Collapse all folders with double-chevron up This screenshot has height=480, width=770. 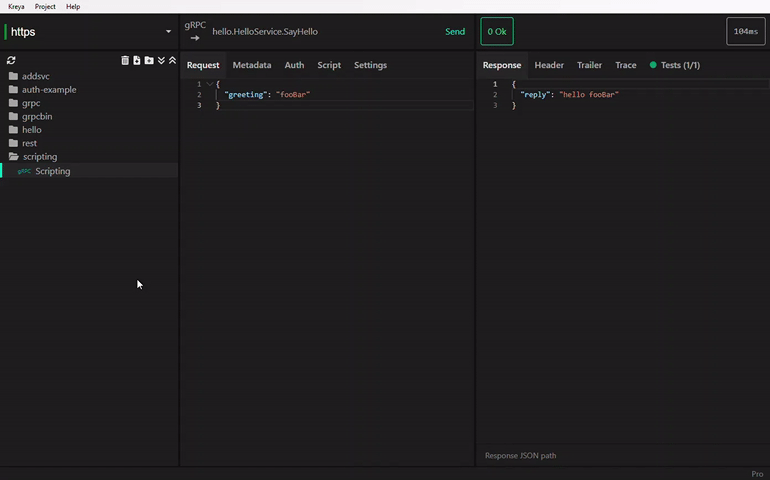click(x=172, y=60)
